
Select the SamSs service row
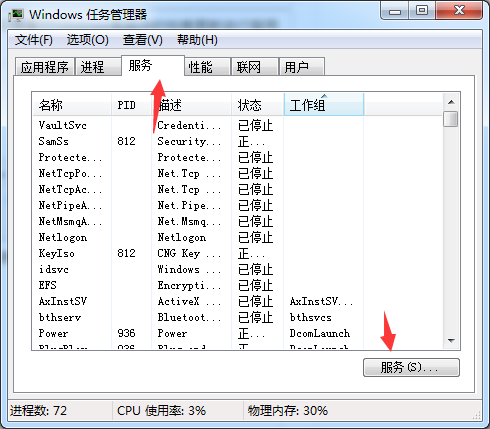click(237, 141)
